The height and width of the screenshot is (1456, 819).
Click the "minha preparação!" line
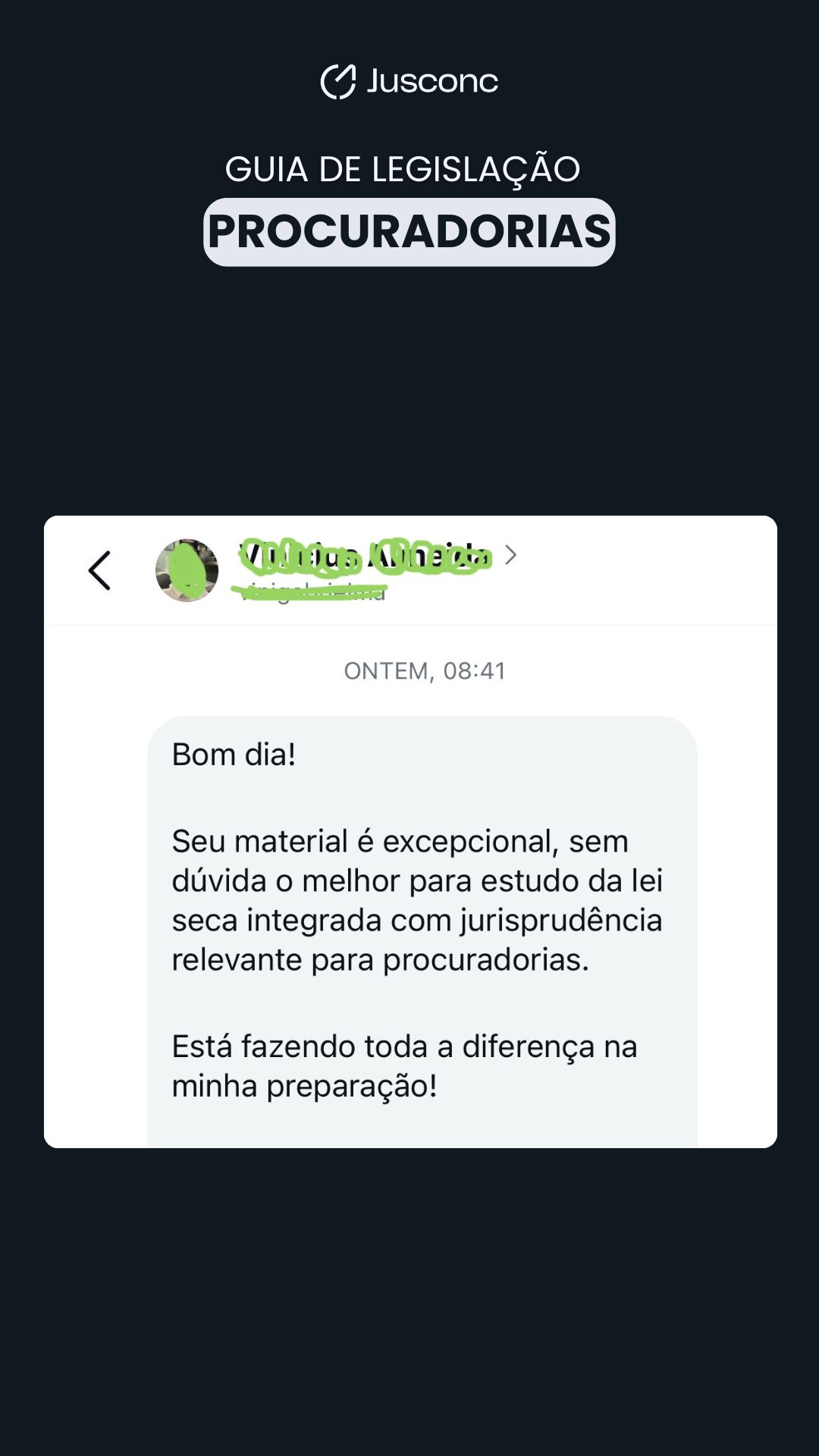coord(304,1086)
